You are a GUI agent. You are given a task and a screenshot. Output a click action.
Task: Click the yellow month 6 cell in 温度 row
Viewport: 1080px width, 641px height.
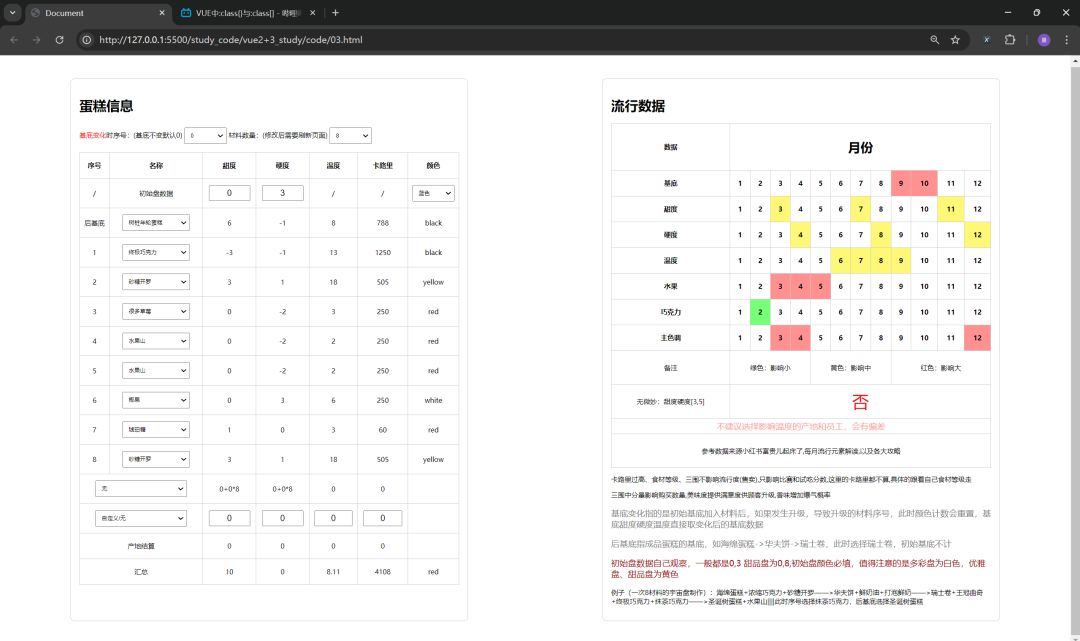pyautogui.click(x=840, y=261)
